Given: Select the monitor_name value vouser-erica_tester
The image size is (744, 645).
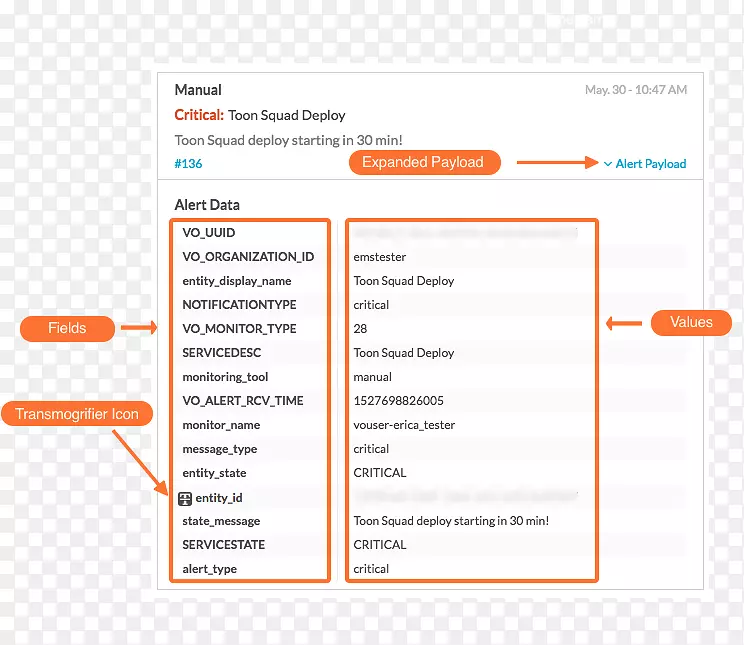Looking at the screenshot, I should tap(404, 425).
